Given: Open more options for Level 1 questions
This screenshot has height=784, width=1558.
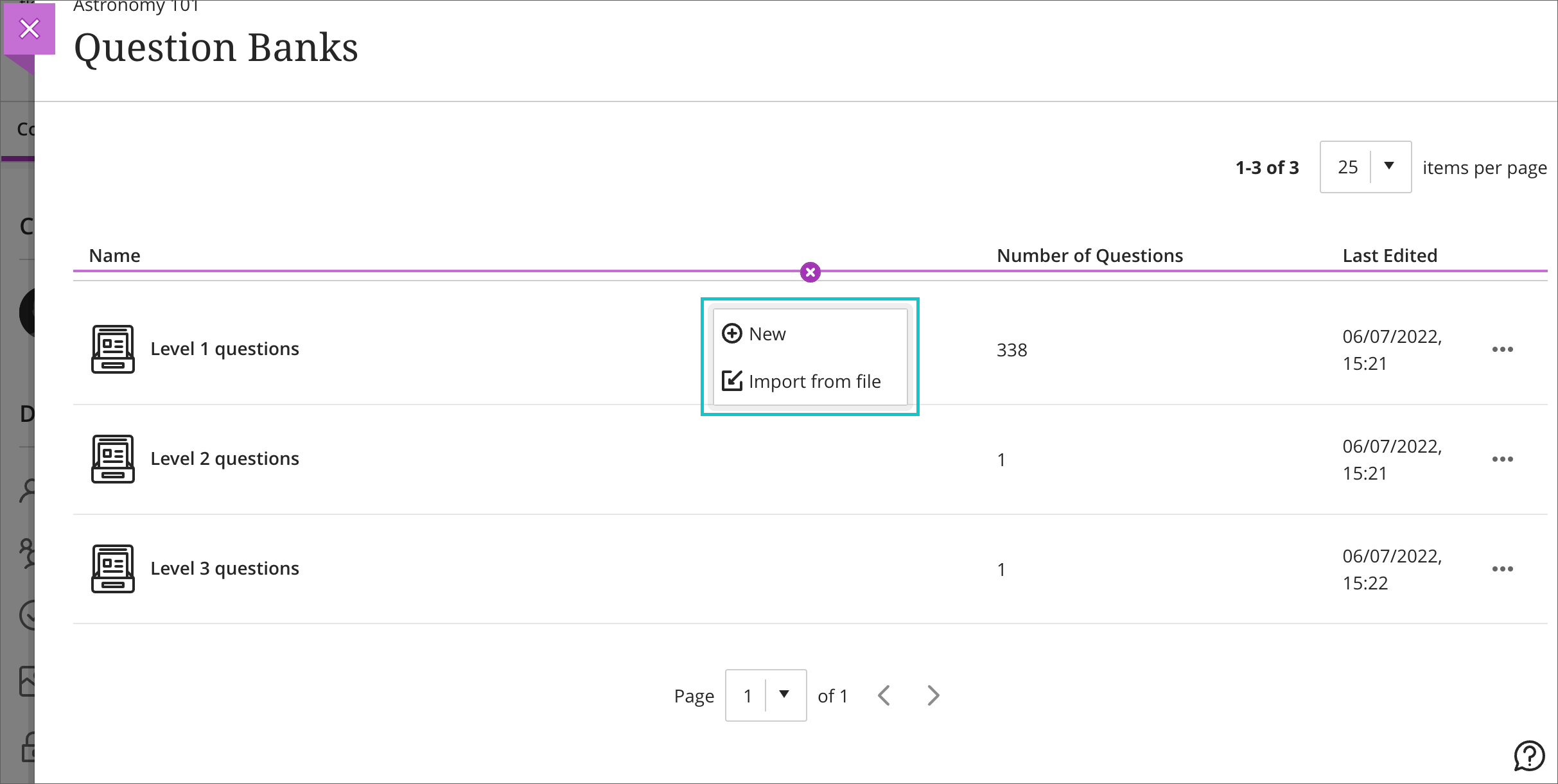Looking at the screenshot, I should pyautogui.click(x=1502, y=349).
